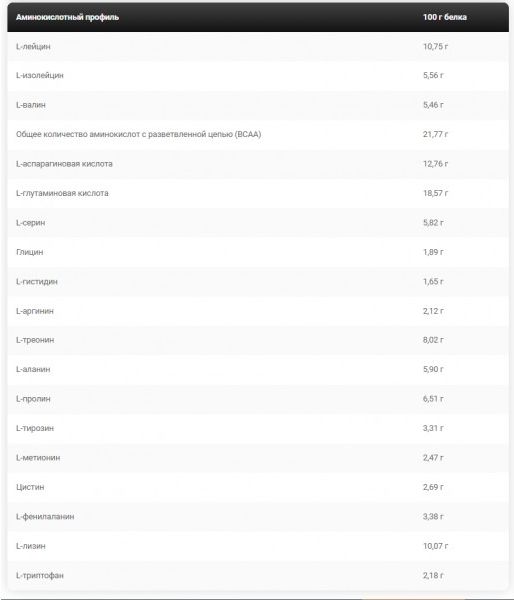Click the Цистин row label
The height and width of the screenshot is (600, 514).
[x=30, y=488]
